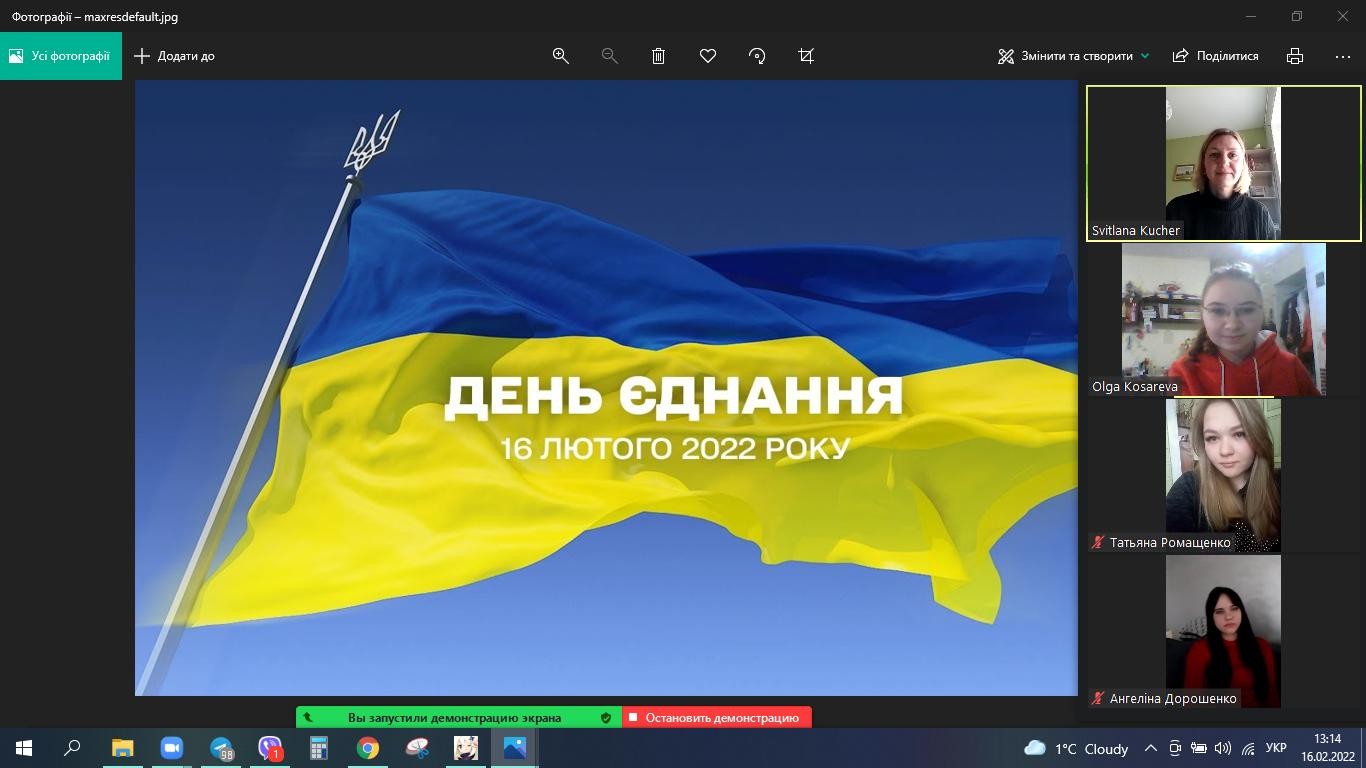
Task: Click the Photos app taskbar icon
Action: click(515, 748)
